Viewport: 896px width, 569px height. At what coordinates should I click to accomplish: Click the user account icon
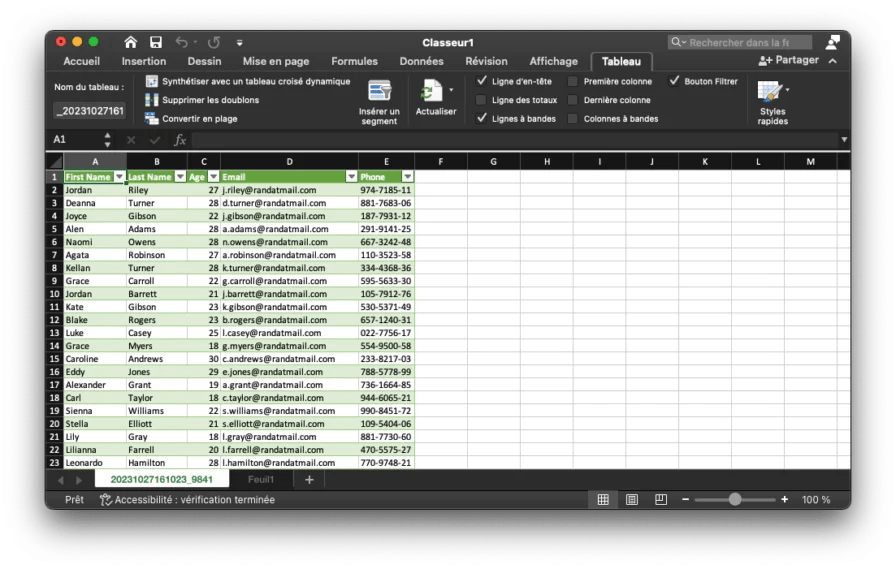click(833, 42)
